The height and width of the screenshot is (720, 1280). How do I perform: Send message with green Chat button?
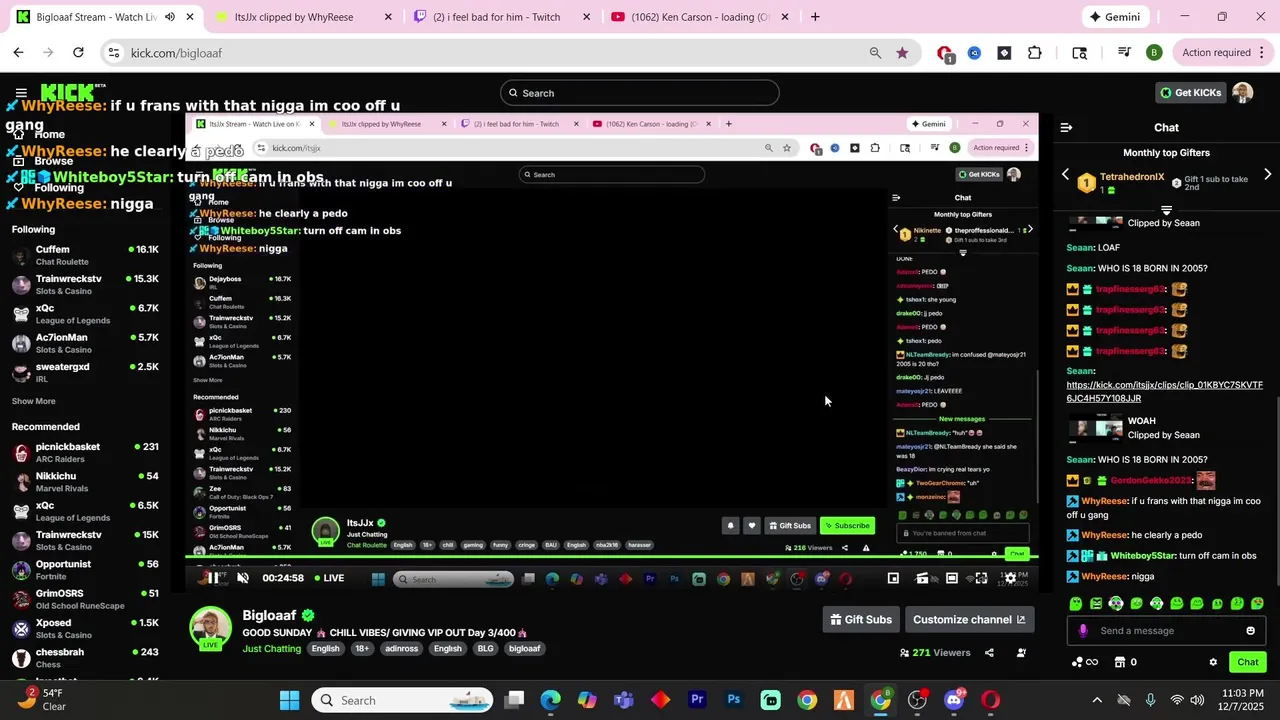pyautogui.click(x=1248, y=662)
